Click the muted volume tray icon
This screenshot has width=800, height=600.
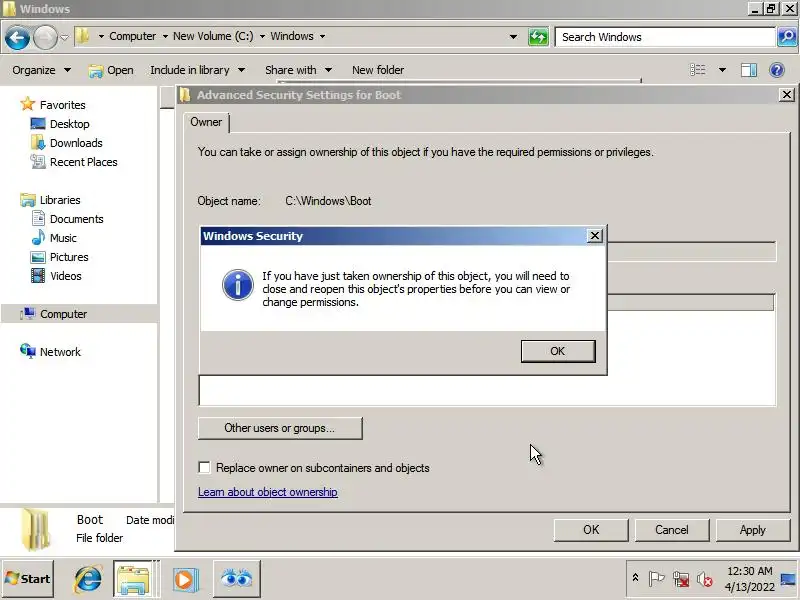(x=705, y=579)
